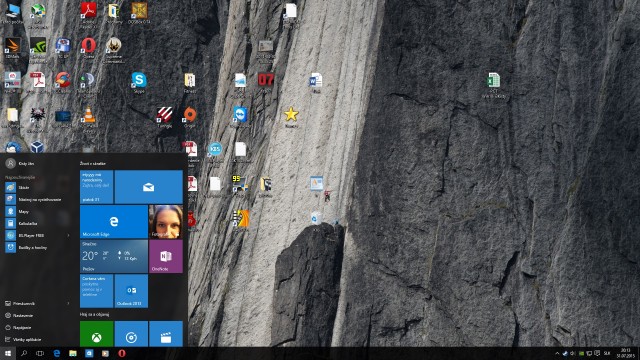Screen dimensions: 640x360
Task: Open the Mail tile in Start menu
Action: pos(149,187)
